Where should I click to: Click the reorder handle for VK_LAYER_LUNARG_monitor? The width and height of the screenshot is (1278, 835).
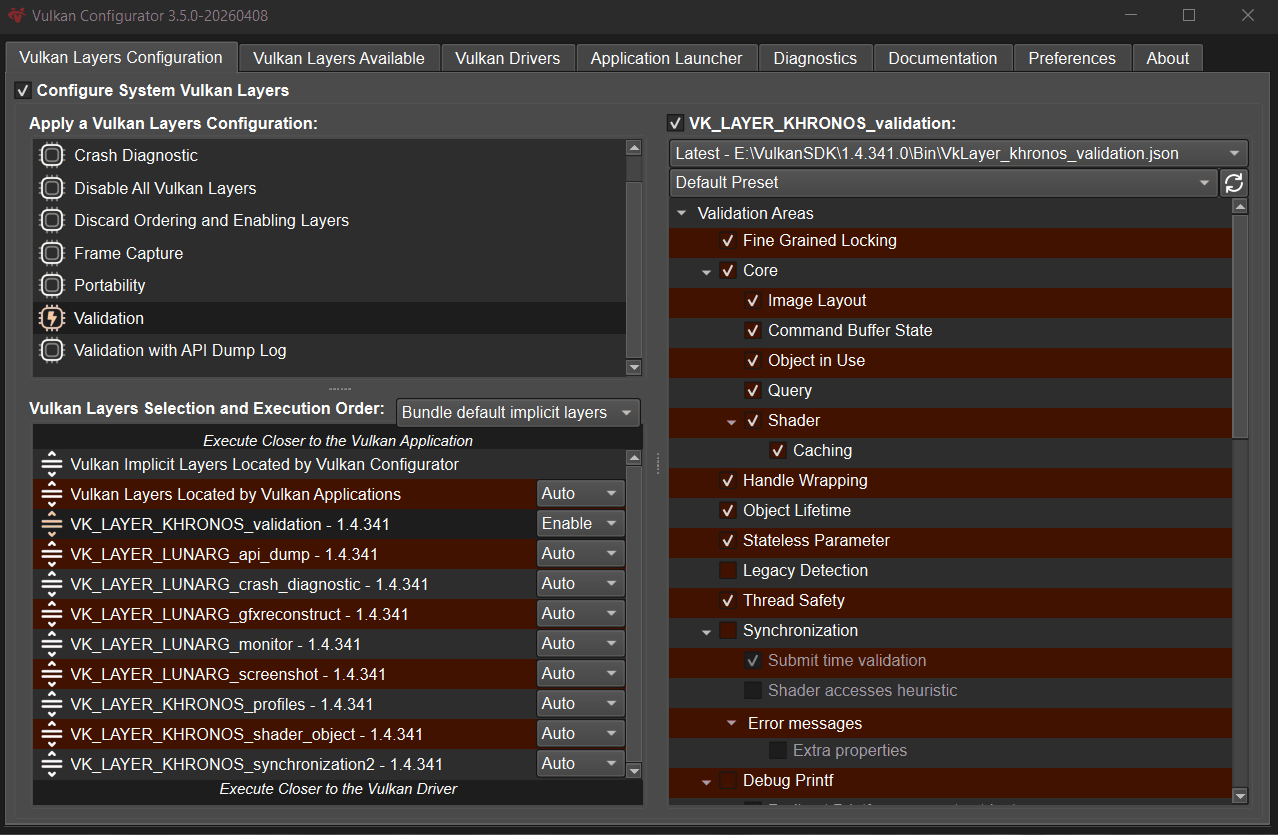[52, 644]
